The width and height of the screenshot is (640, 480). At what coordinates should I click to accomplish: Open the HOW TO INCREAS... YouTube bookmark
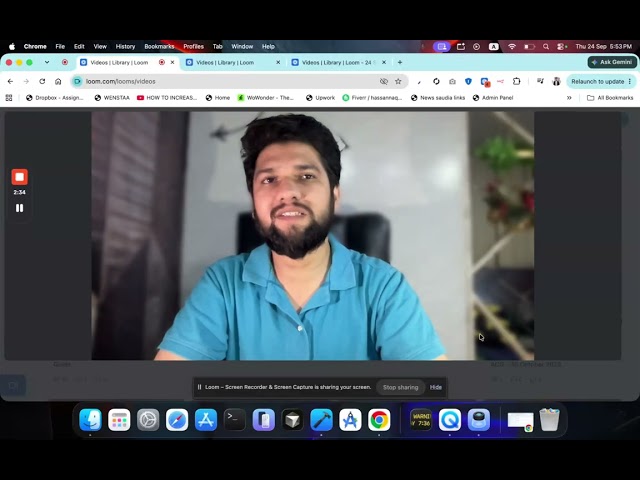point(167,98)
